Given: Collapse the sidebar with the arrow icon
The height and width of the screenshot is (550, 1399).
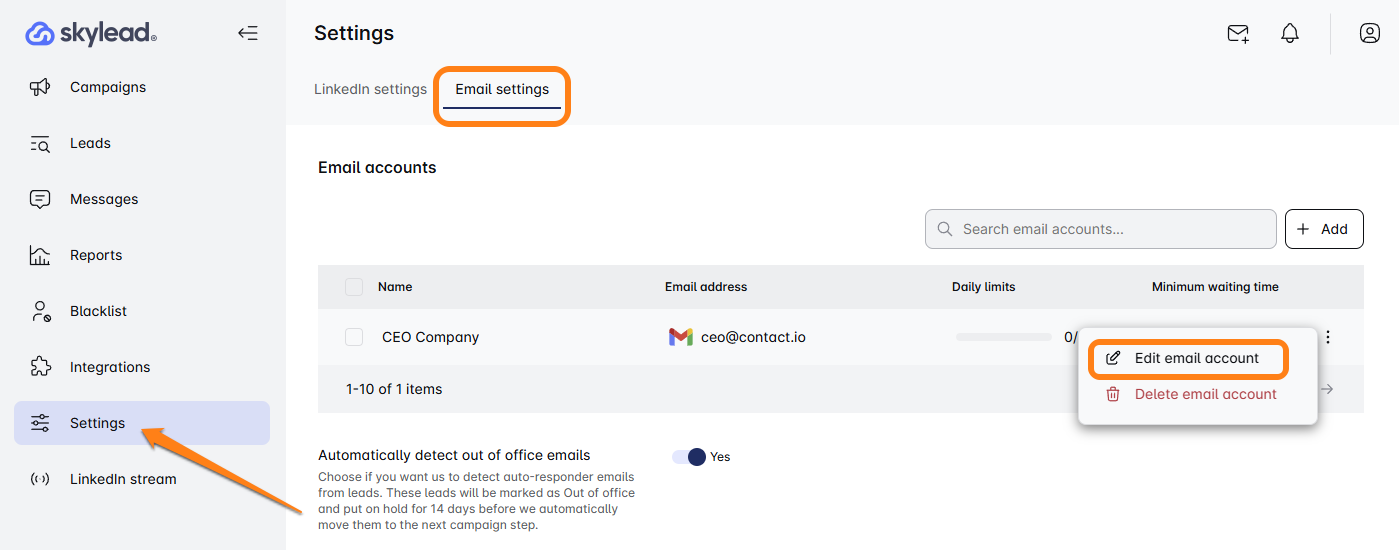Looking at the screenshot, I should (248, 34).
